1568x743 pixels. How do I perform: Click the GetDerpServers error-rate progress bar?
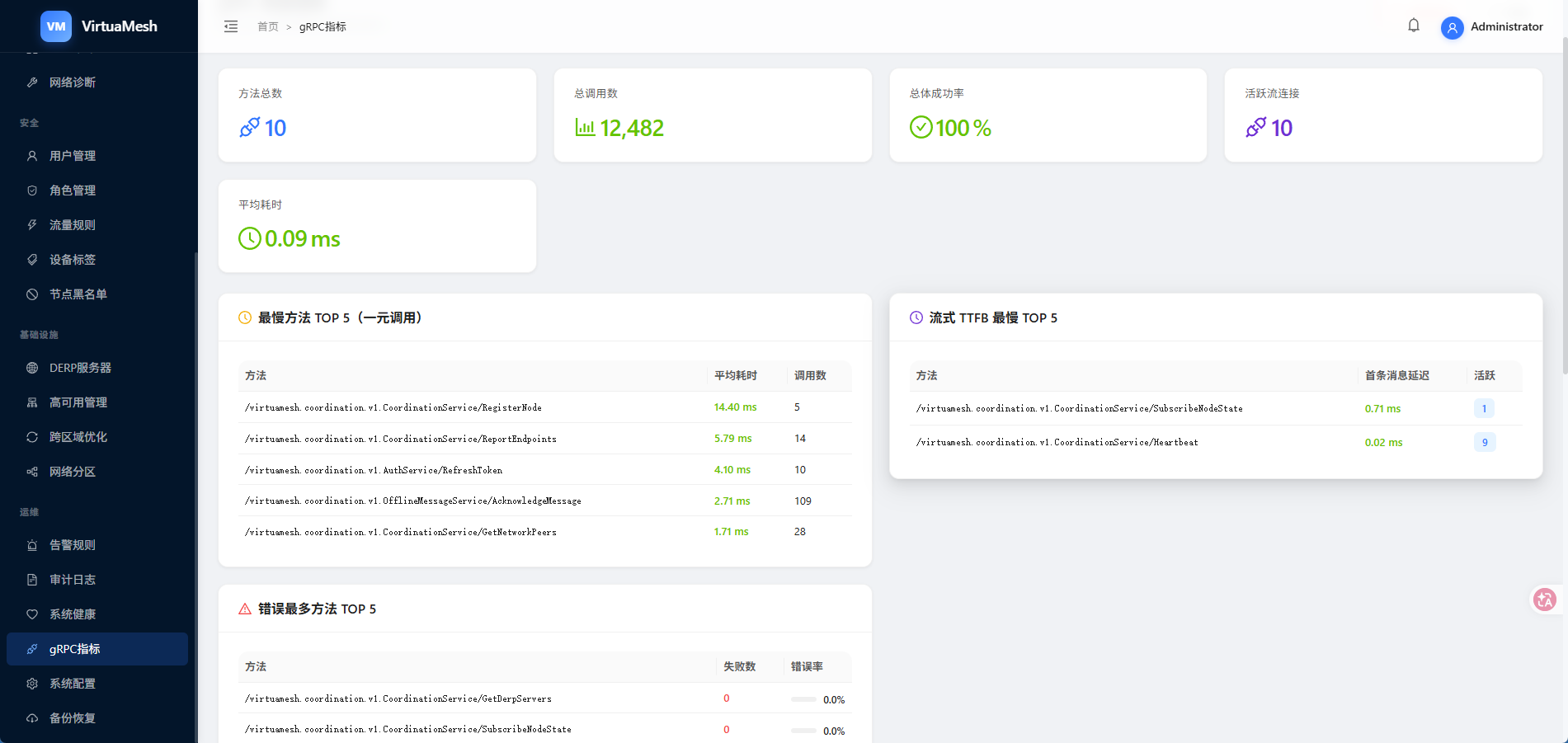[803, 699]
